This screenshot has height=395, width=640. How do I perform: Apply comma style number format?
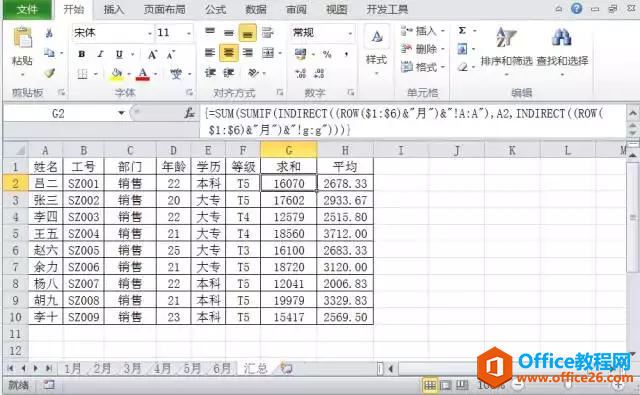pos(346,54)
